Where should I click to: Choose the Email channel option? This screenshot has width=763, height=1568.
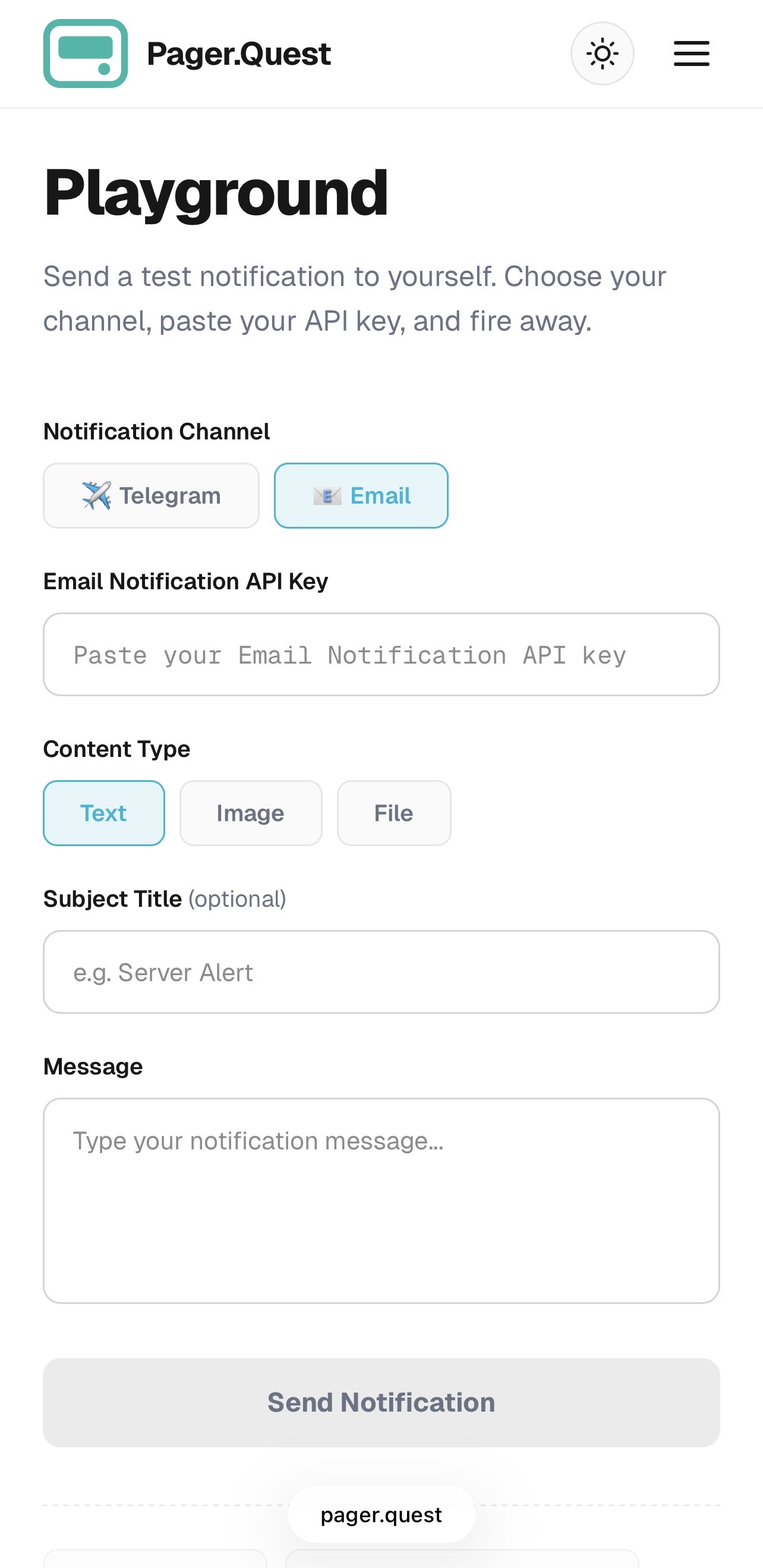(361, 495)
